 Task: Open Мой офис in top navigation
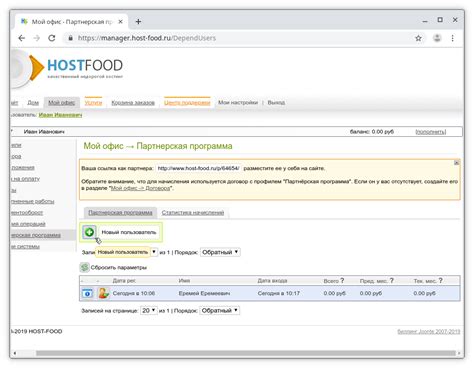tap(61, 103)
